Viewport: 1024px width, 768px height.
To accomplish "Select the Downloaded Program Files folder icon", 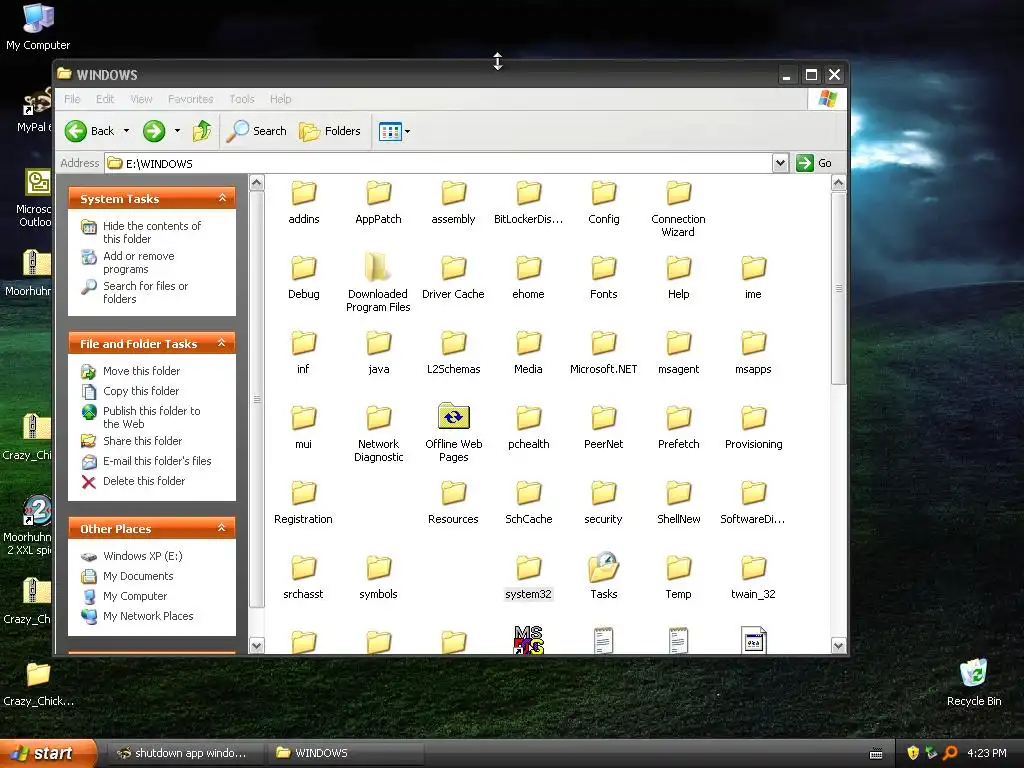I will pyautogui.click(x=378, y=267).
